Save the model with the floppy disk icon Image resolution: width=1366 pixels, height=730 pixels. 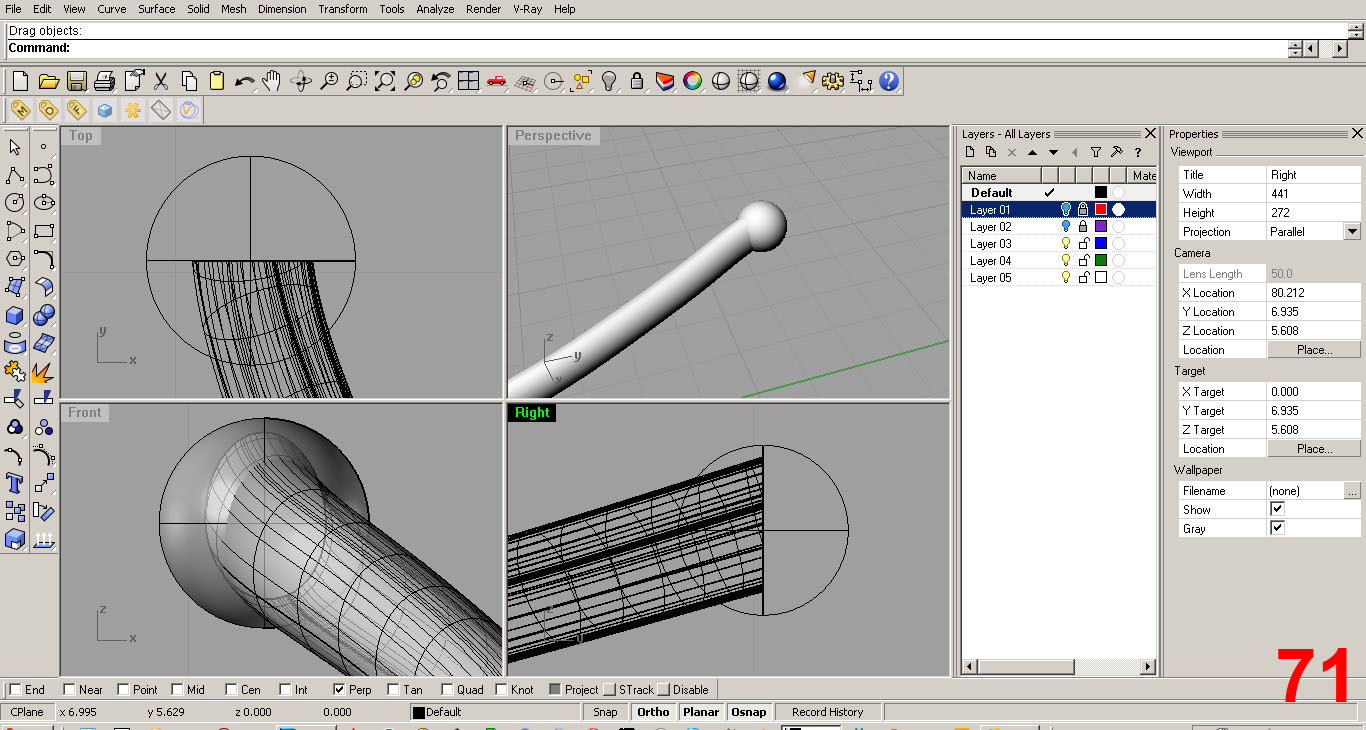(76, 81)
